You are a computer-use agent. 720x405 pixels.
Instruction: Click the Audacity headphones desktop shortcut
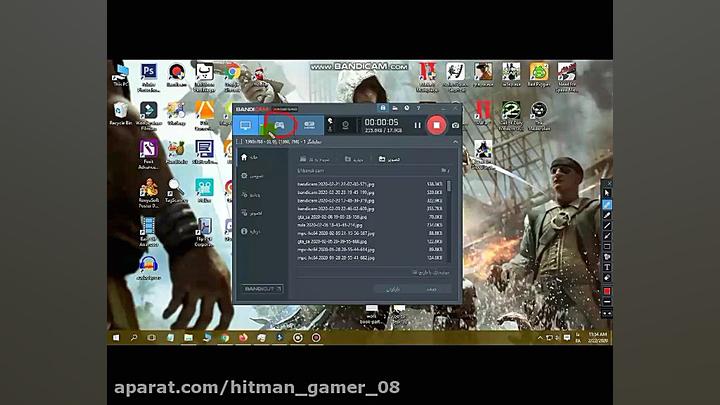pyautogui.click(x=148, y=268)
